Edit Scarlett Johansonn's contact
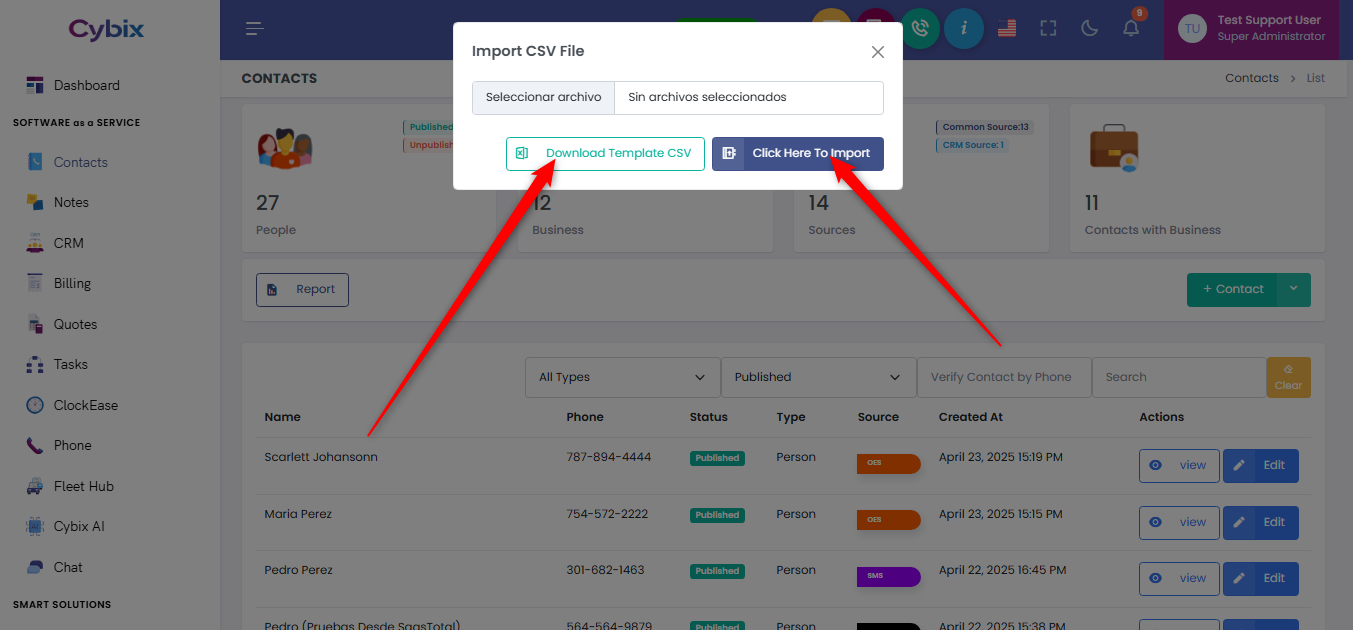This screenshot has height=630, width=1353. point(1261,466)
